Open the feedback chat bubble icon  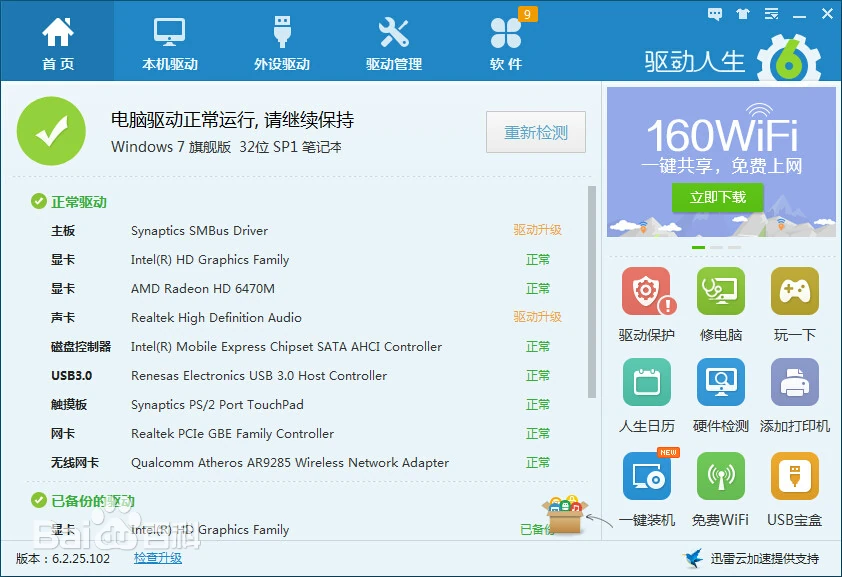tap(715, 14)
